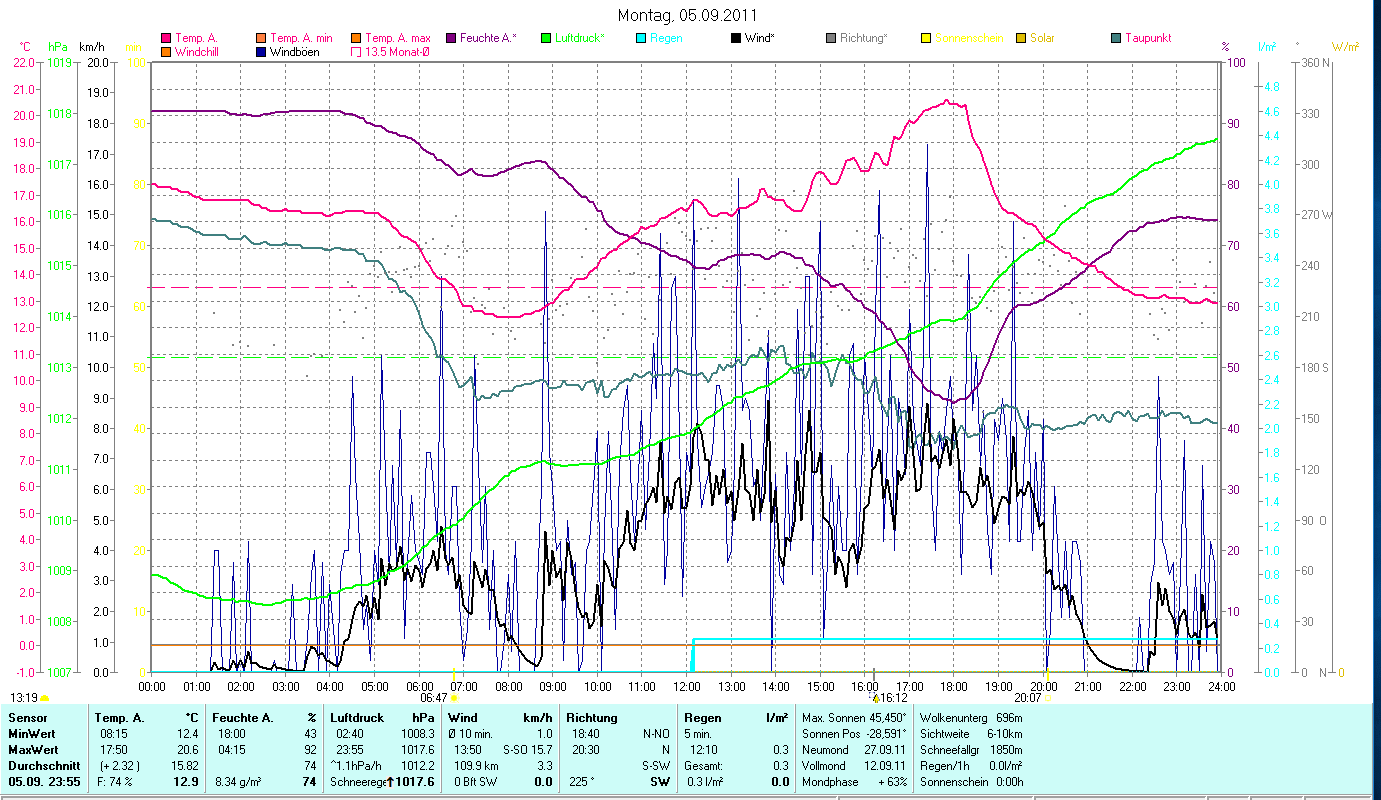Click the red up arrow before 1017.6

point(390,781)
